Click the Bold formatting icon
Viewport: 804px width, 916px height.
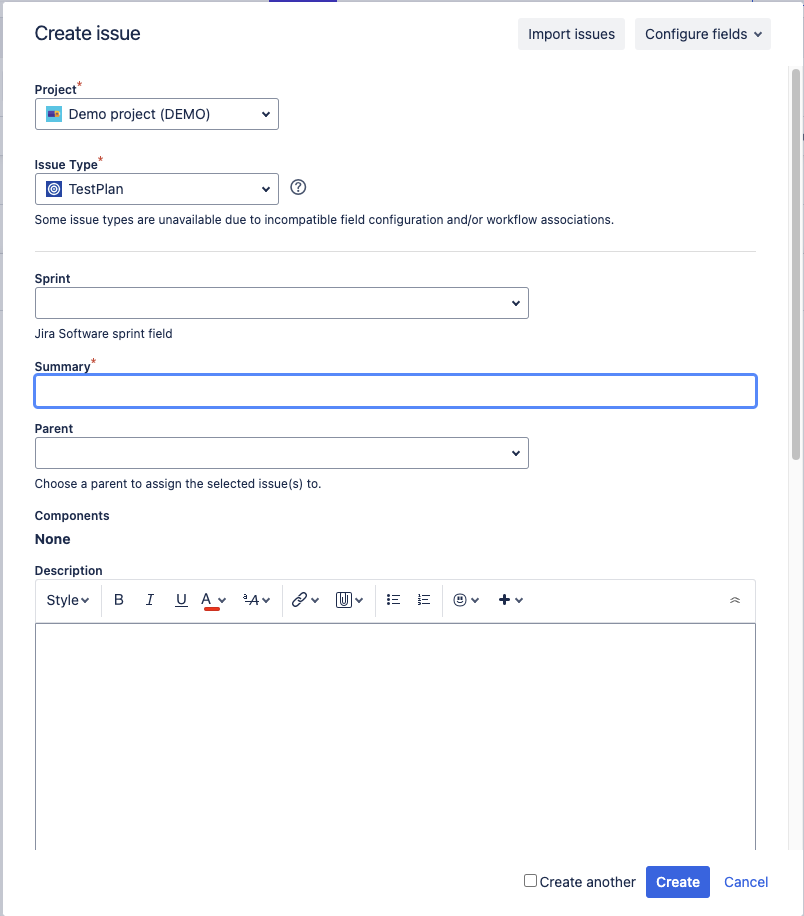point(119,600)
